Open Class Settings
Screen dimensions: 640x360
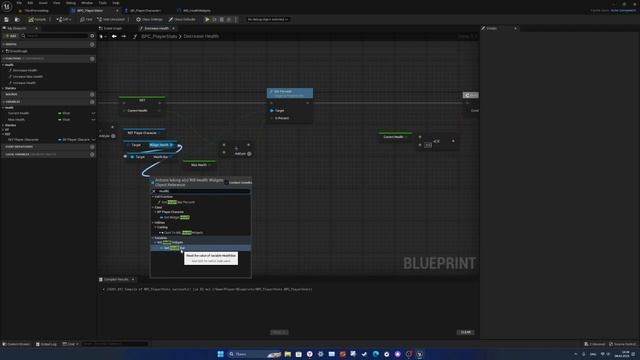click(x=149, y=19)
